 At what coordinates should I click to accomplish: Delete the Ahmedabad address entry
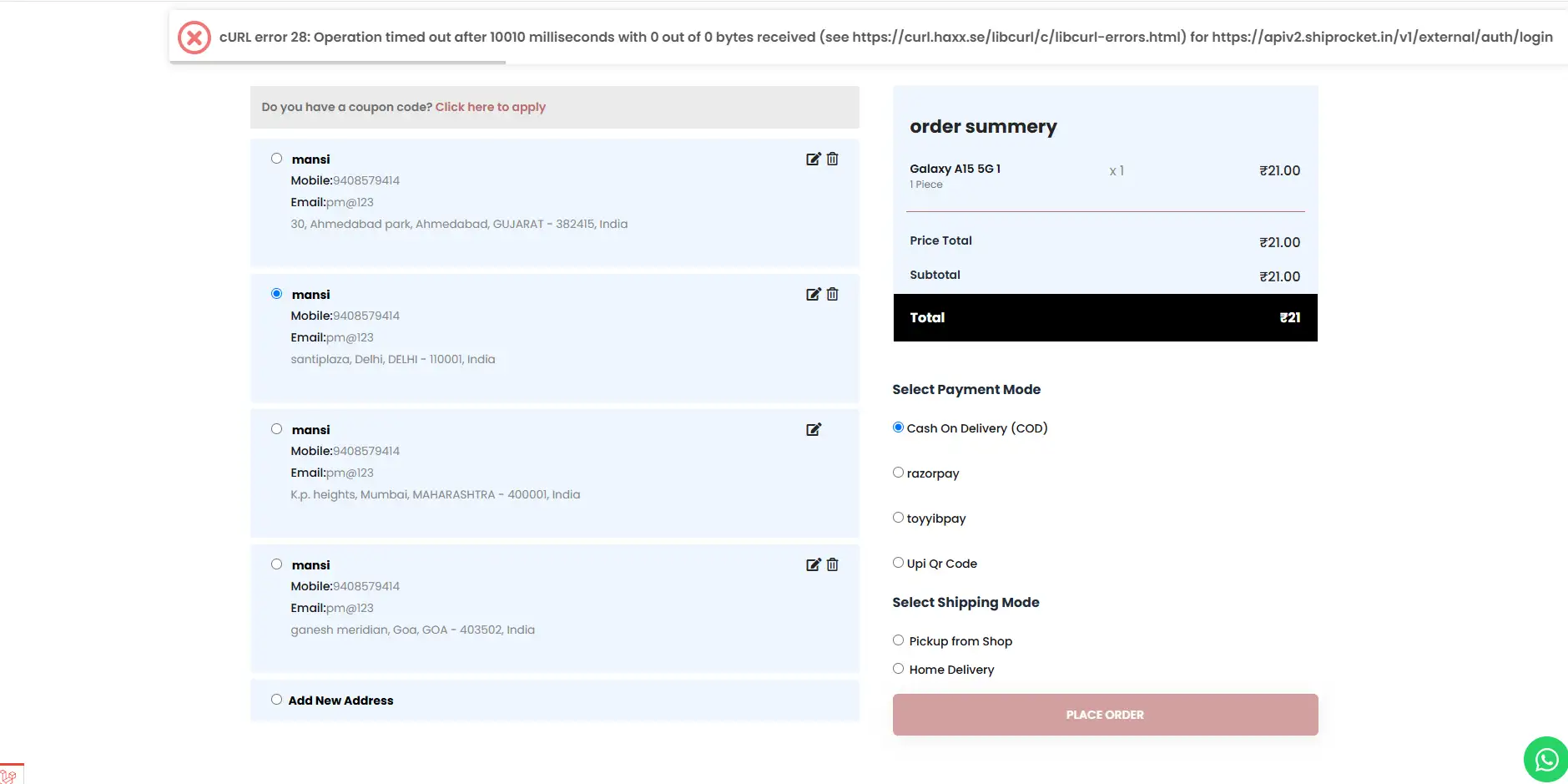coord(832,159)
